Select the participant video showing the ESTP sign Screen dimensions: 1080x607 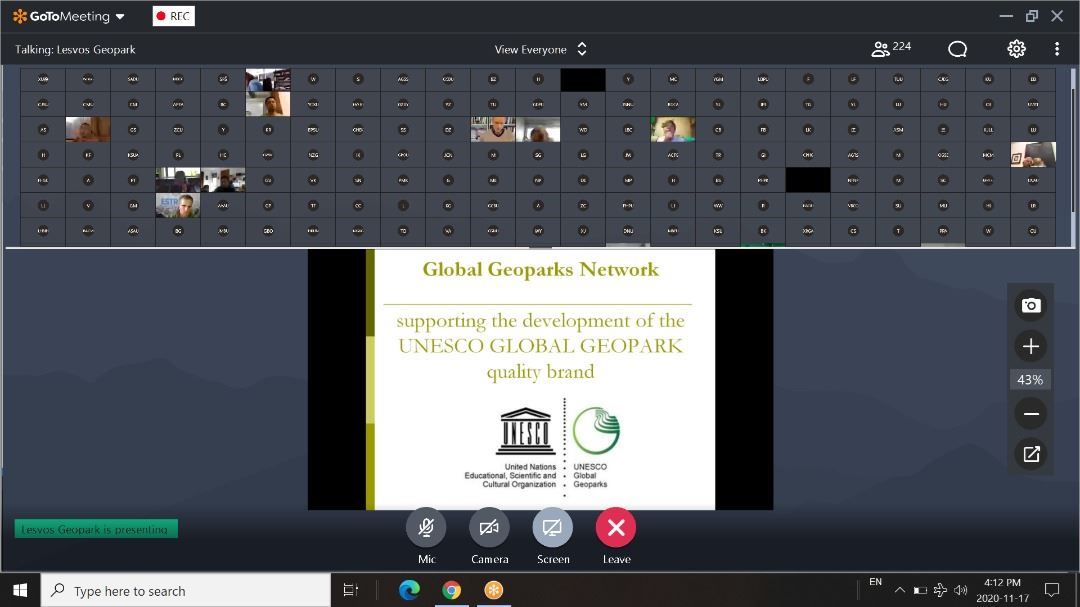178,205
